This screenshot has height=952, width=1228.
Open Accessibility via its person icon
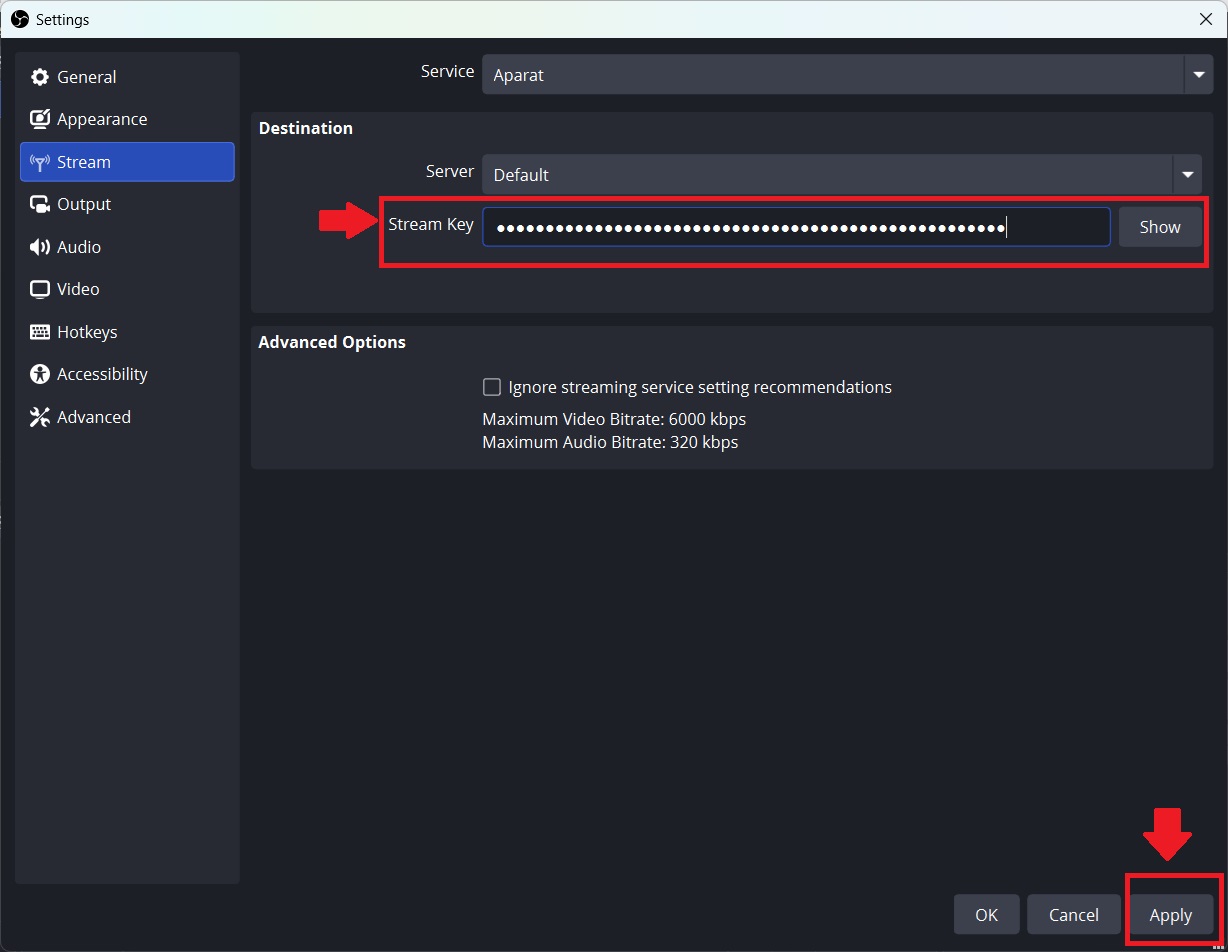40,374
